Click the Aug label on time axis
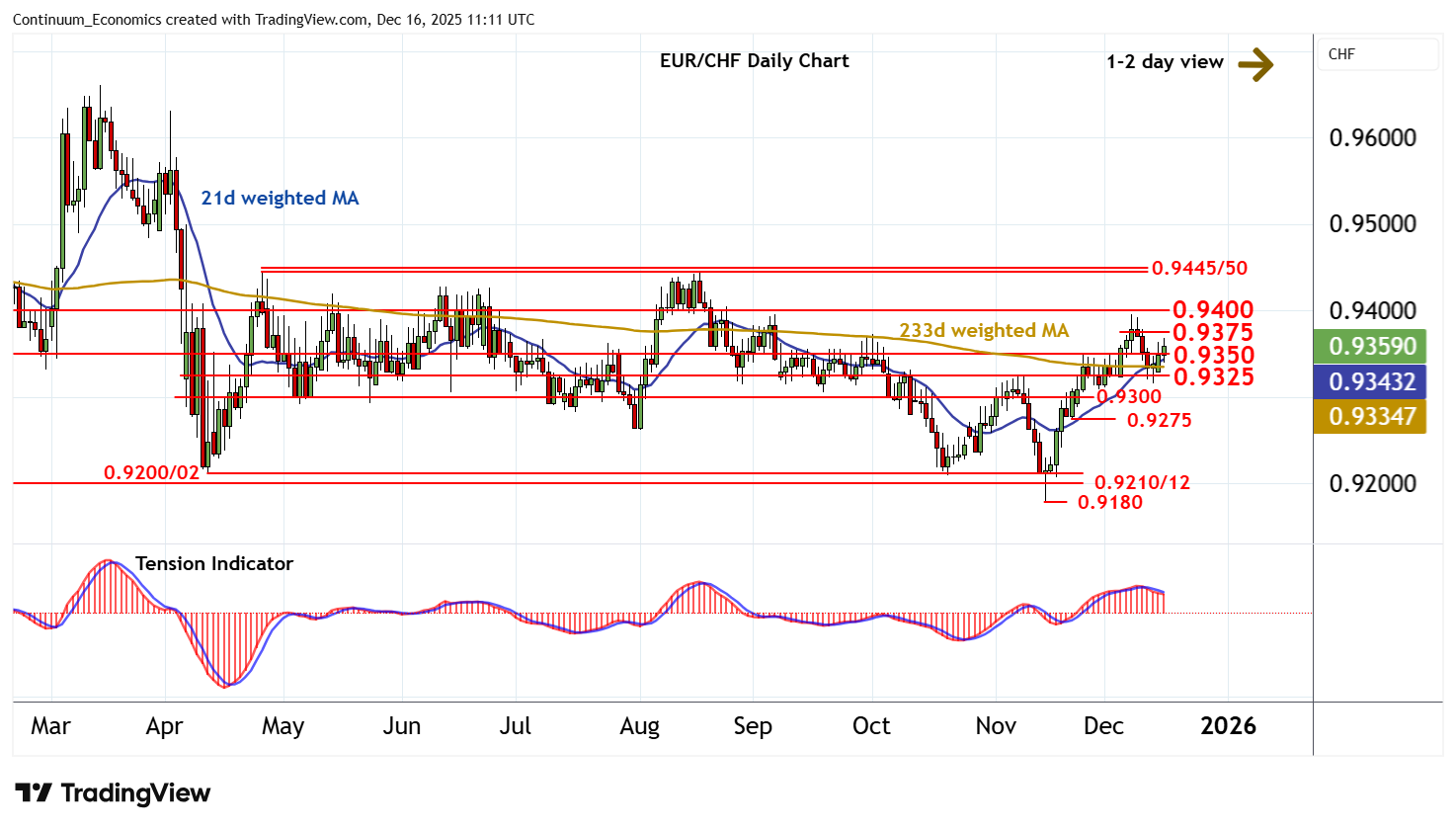Viewport: 1456px width, 830px height. coord(639,726)
